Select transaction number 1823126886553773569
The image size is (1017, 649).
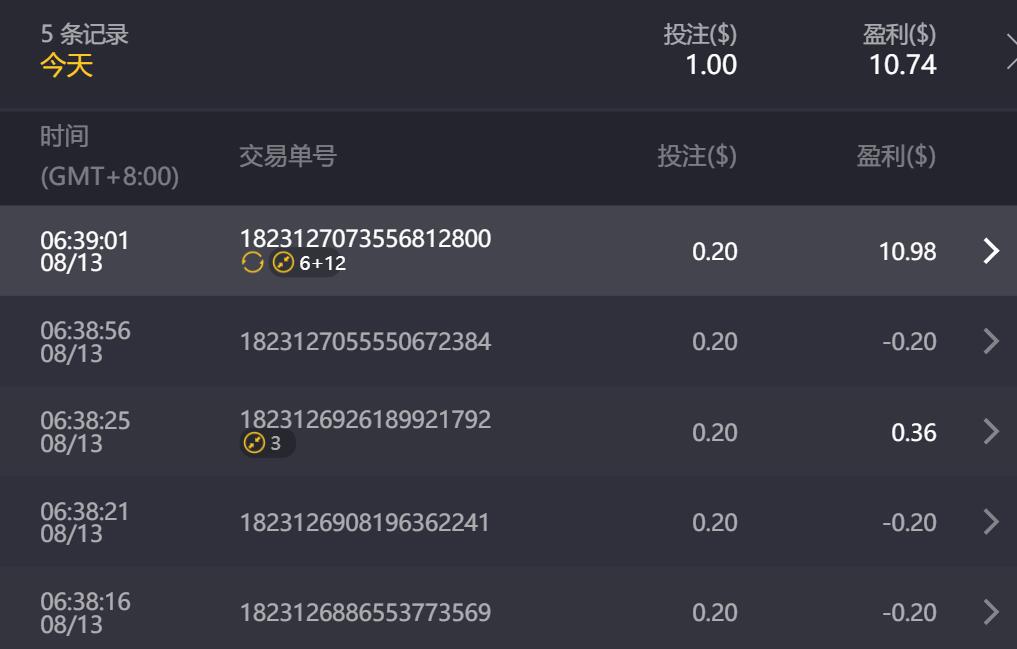pos(365,612)
